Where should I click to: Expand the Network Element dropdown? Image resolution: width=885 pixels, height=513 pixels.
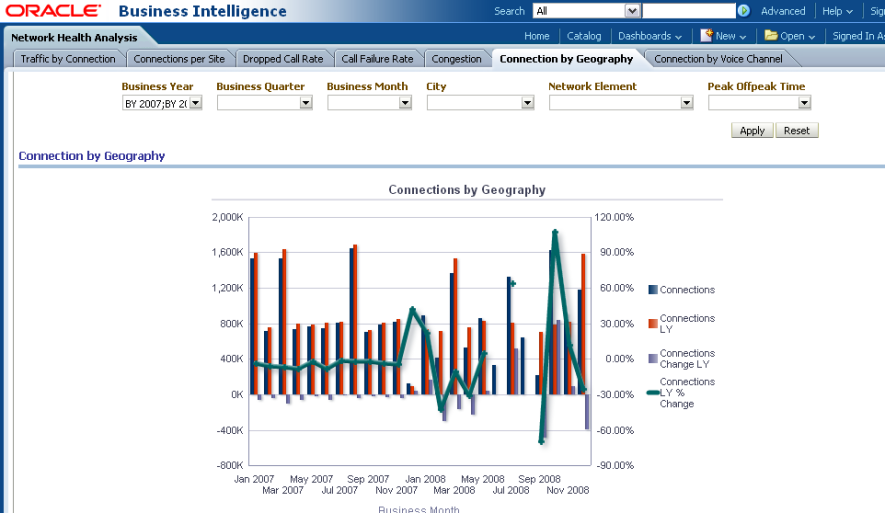click(686, 103)
